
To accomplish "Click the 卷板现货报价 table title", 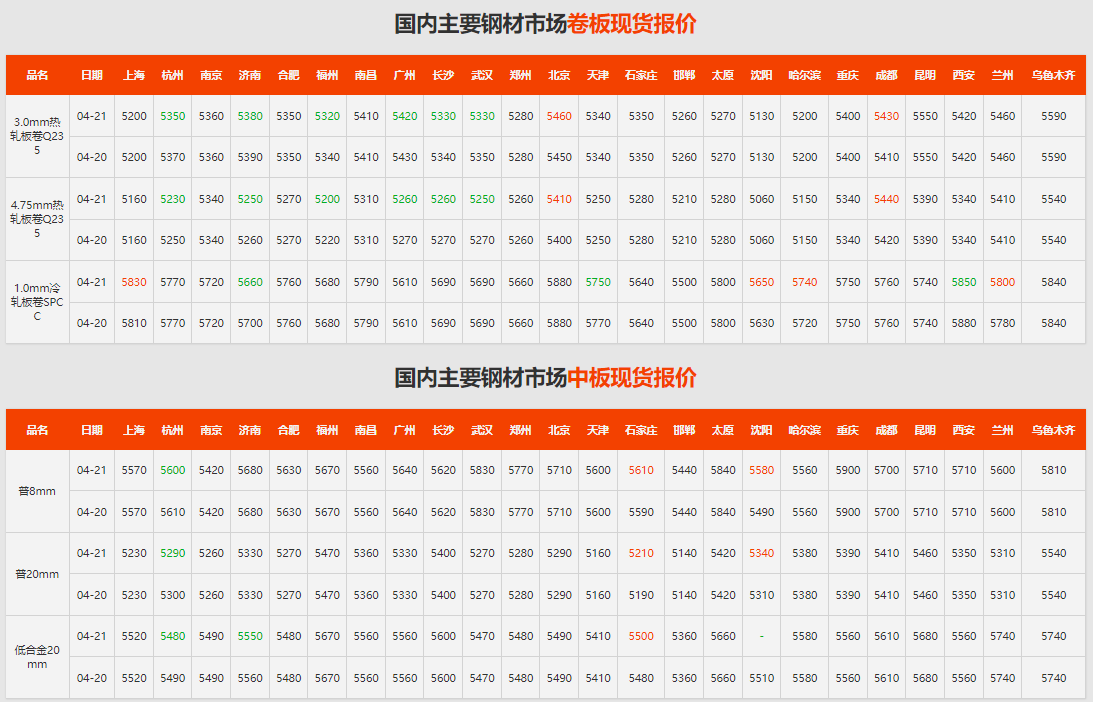I will 545,24.
